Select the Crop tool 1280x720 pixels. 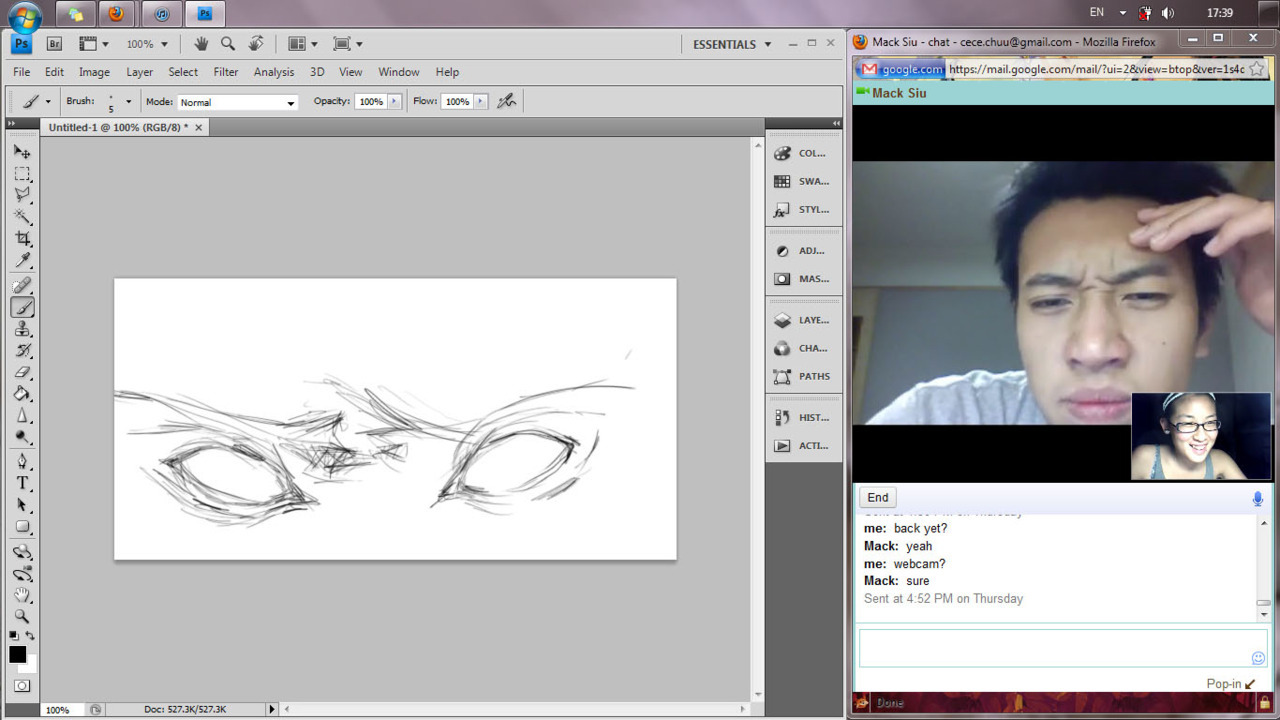(22, 239)
